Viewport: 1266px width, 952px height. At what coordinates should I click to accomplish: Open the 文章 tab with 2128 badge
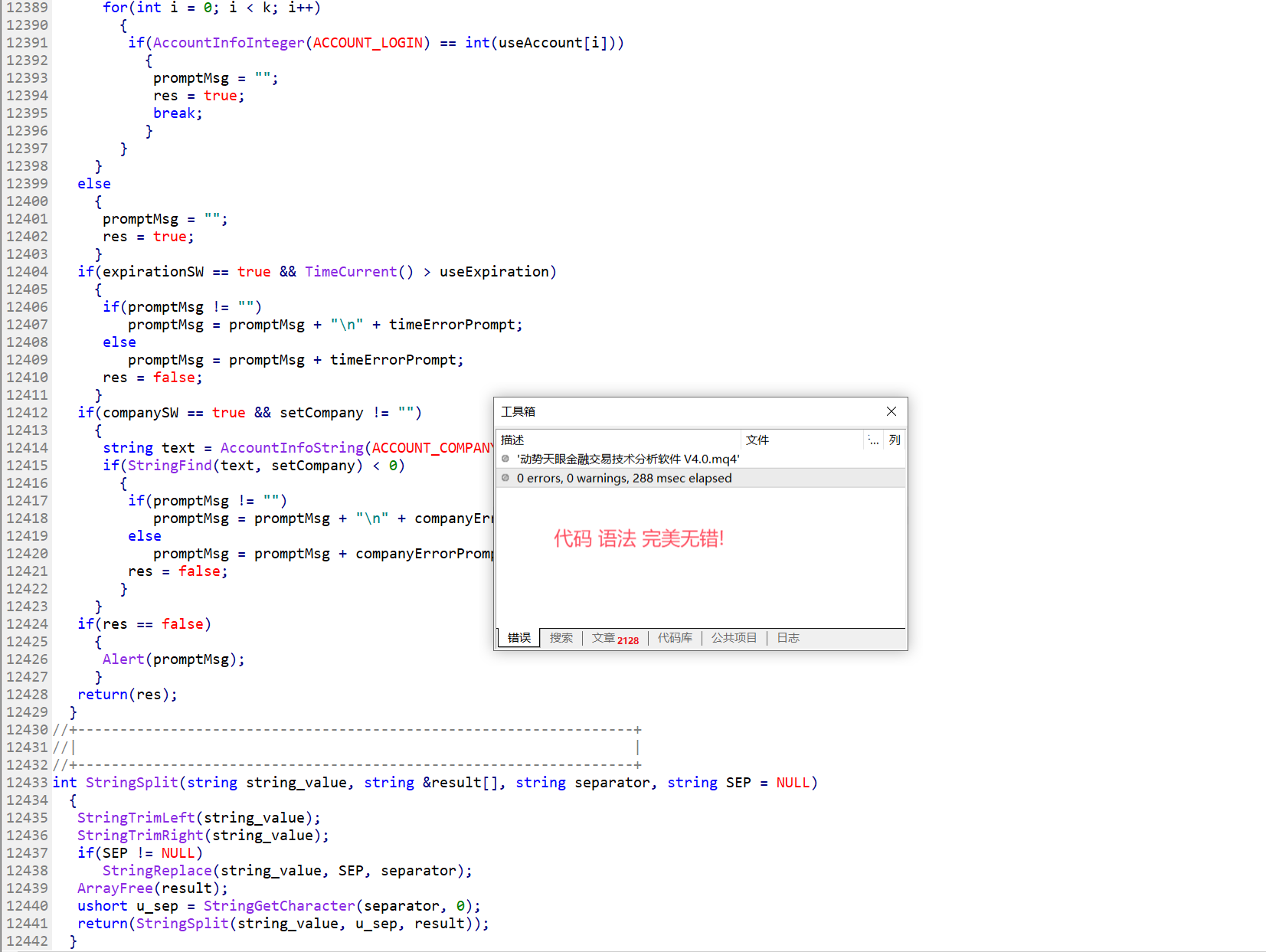615,638
